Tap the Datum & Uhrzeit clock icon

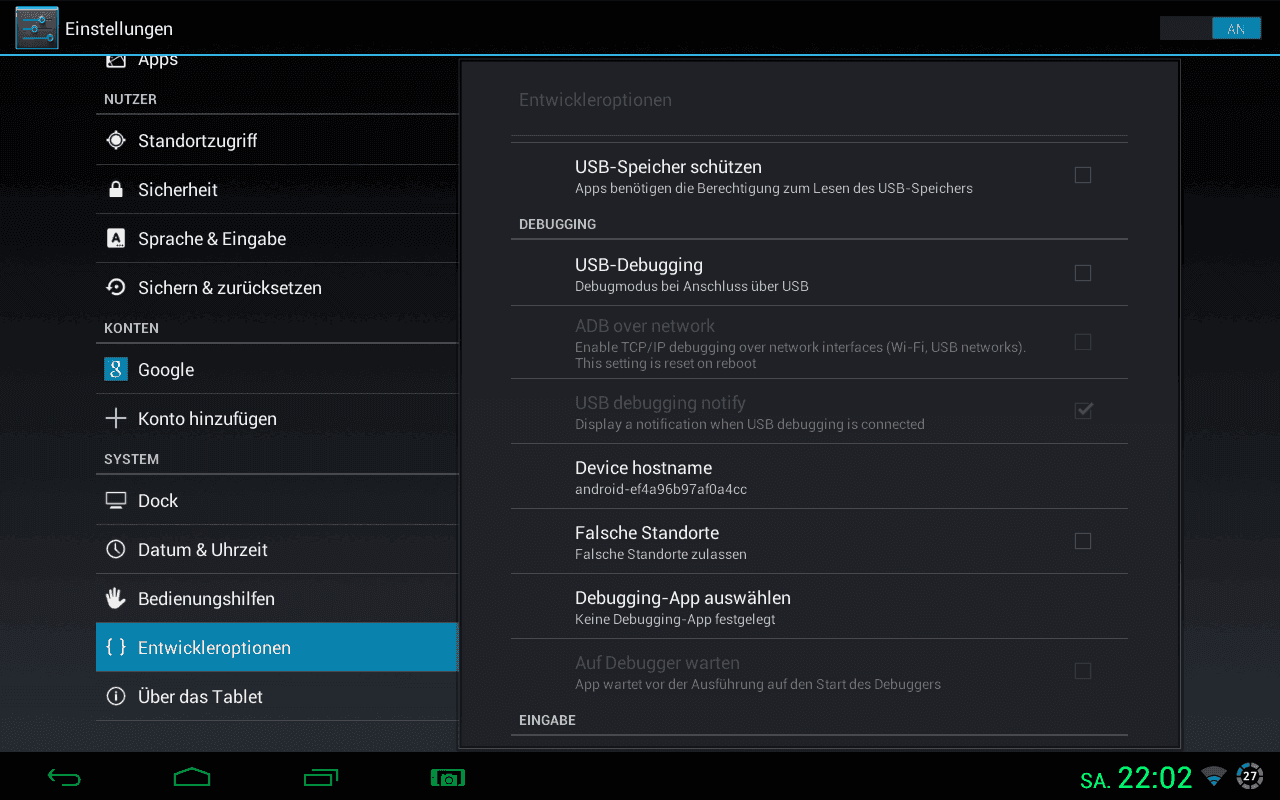click(x=116, y=549)
